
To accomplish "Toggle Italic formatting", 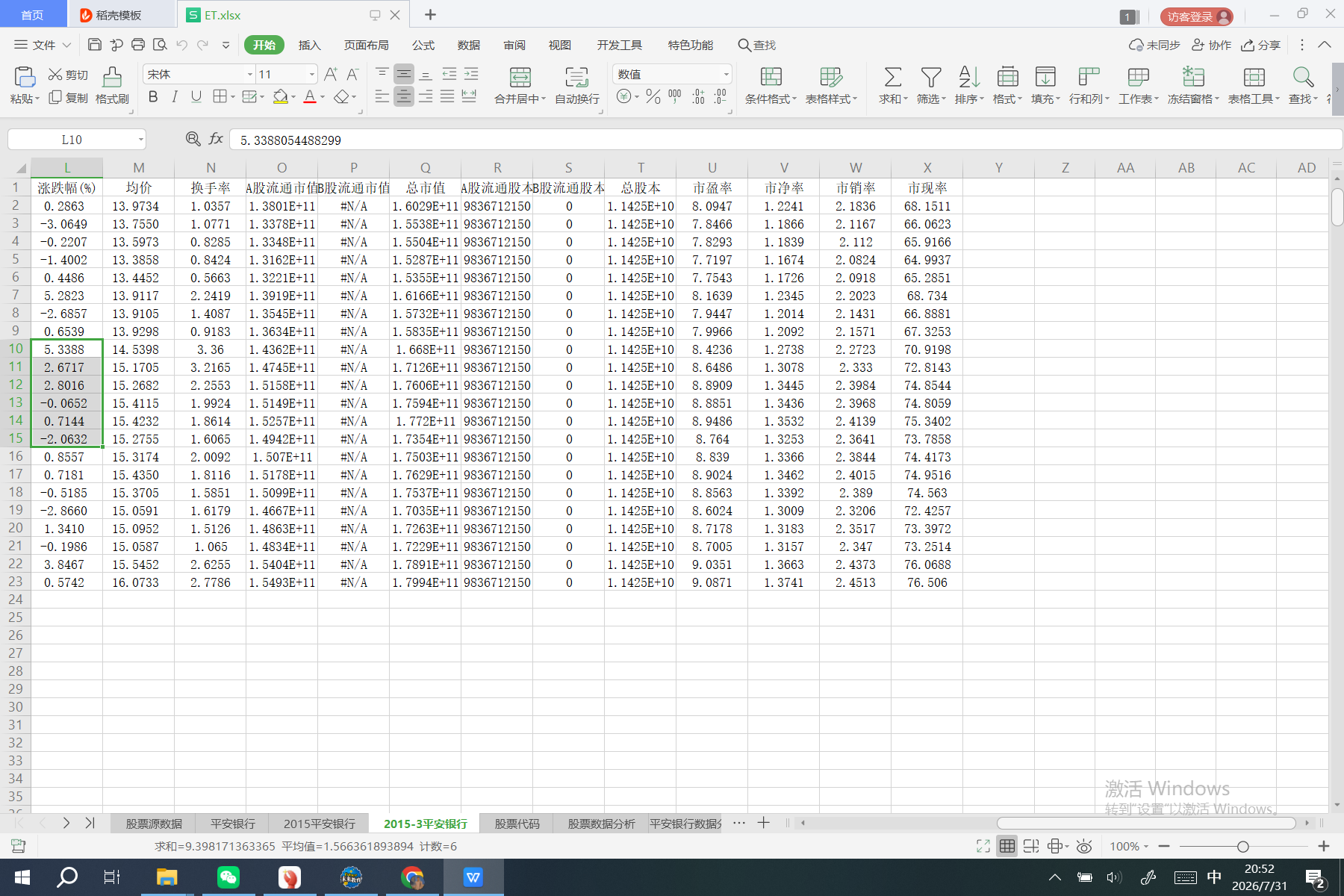I will click(175, 97).
